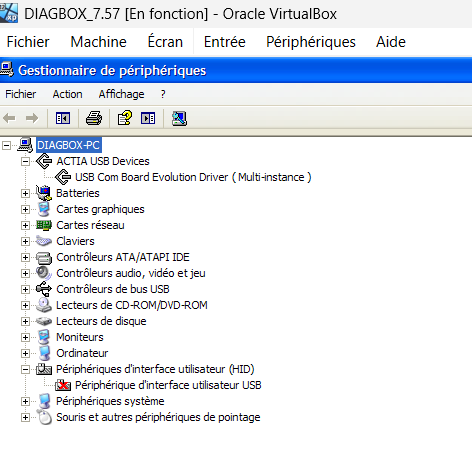Click the Back arrow toolbar icon
Screen dimensions: 472x465
point(9,118)
